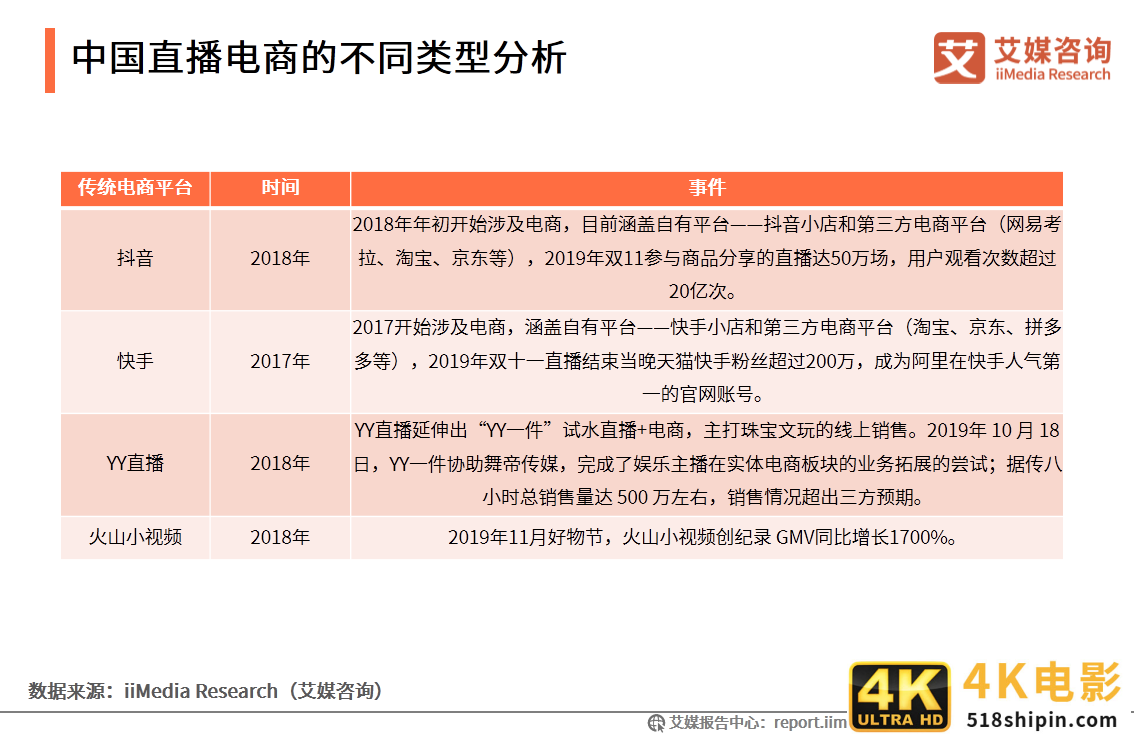Select the 2017年 time cell
This screenshot has height=737, width=1134.
pyautogui.click(x=280, y=361)
